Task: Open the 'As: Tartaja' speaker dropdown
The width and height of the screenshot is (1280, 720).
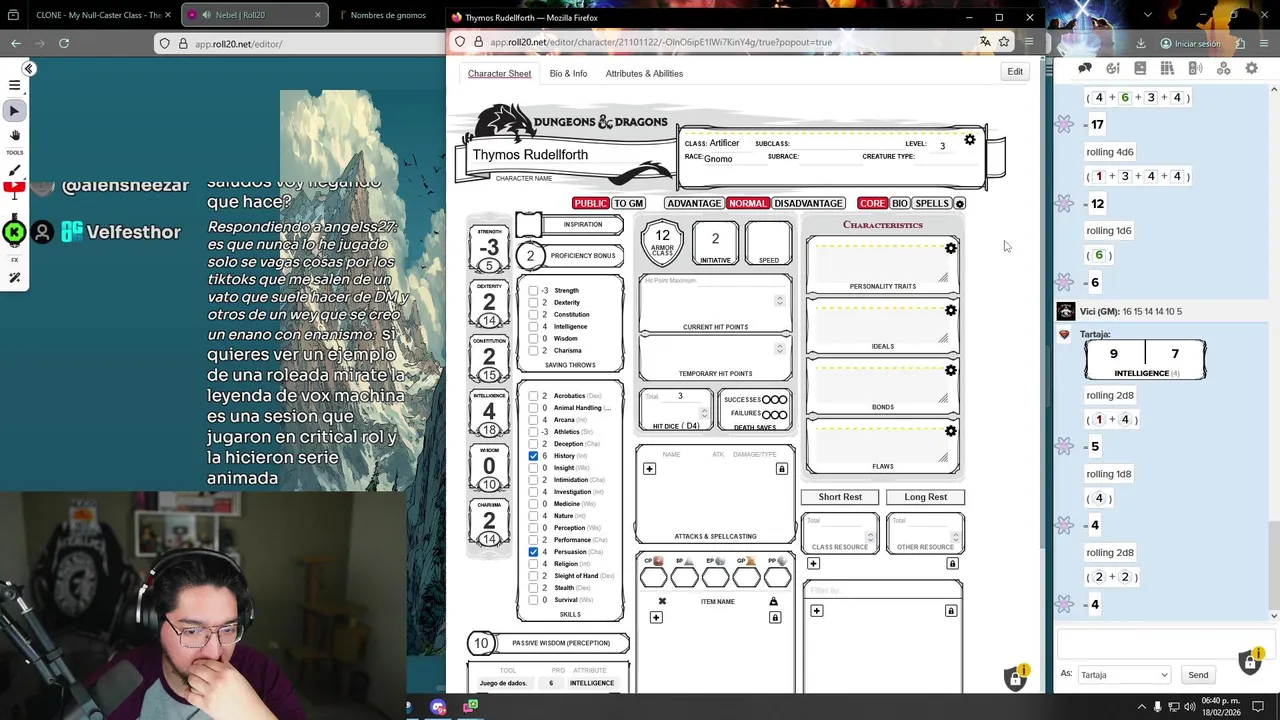Action: [1124, 675]
